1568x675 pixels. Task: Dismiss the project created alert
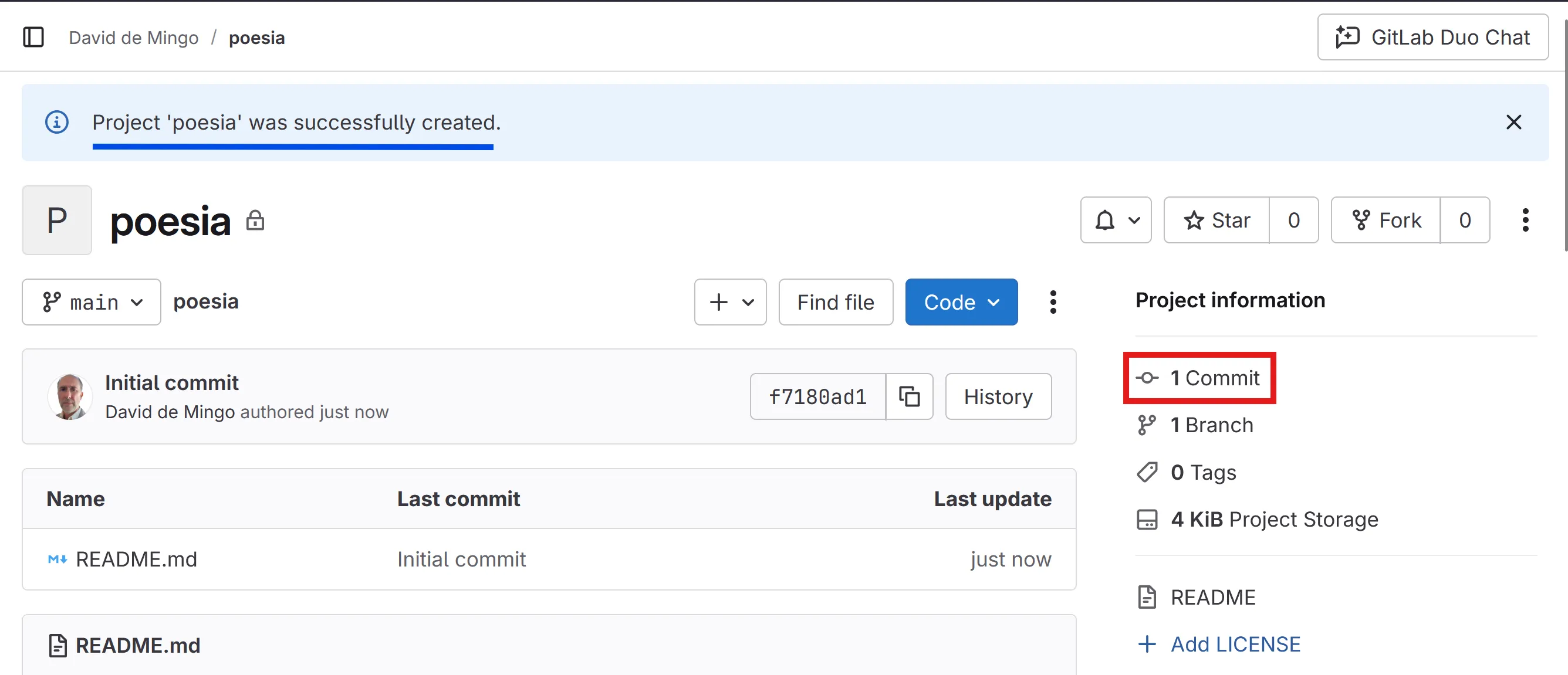pos(1513,122)
